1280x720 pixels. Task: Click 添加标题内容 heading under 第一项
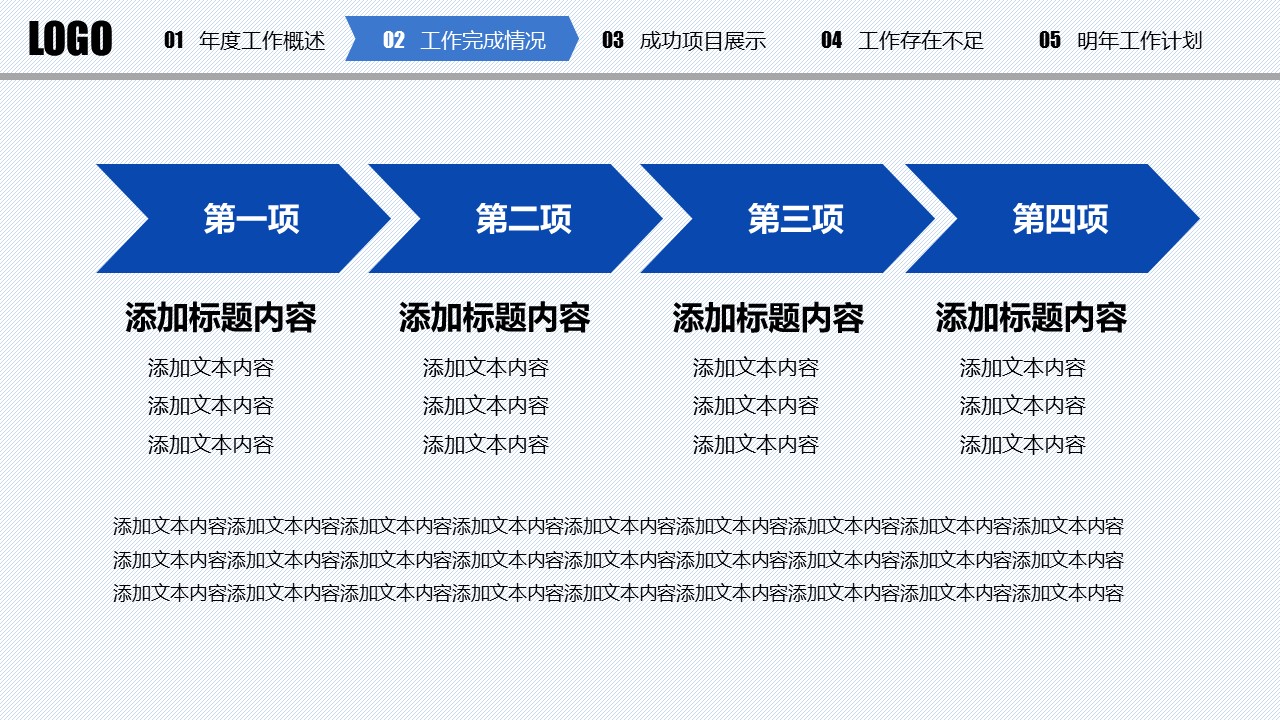221,318
